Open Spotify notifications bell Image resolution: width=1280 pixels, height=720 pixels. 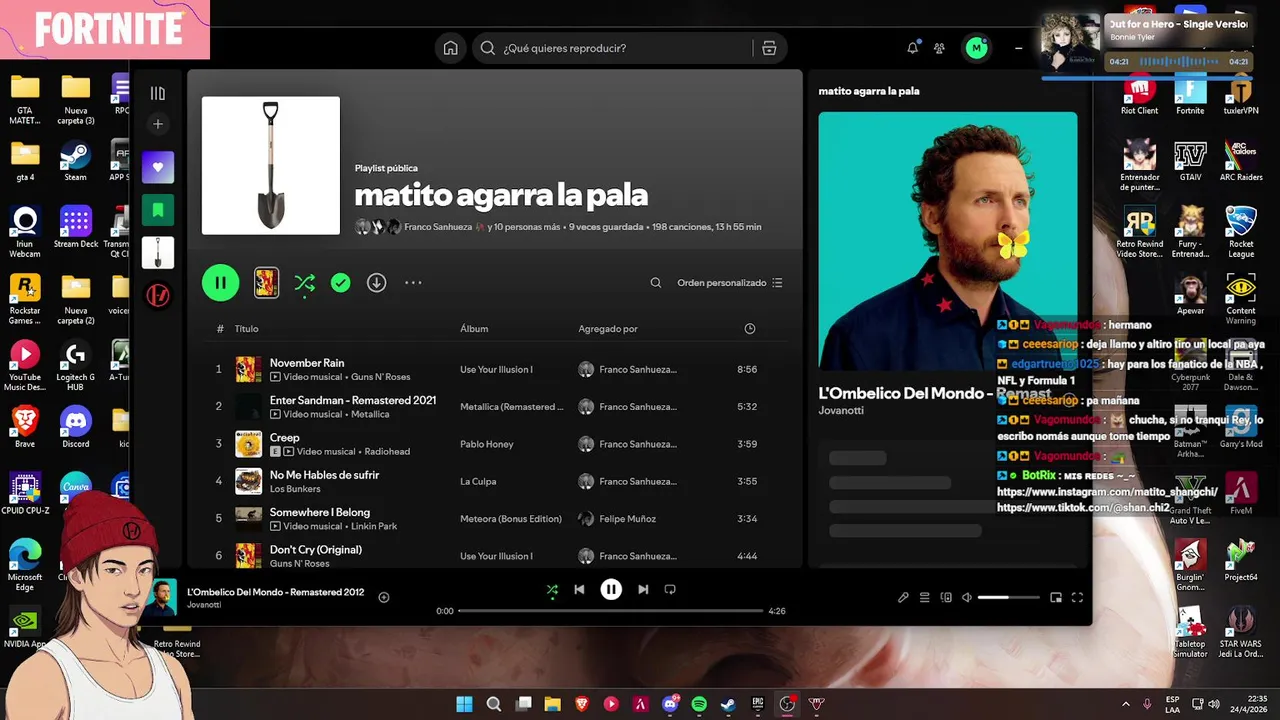click(x=913, y=48)
